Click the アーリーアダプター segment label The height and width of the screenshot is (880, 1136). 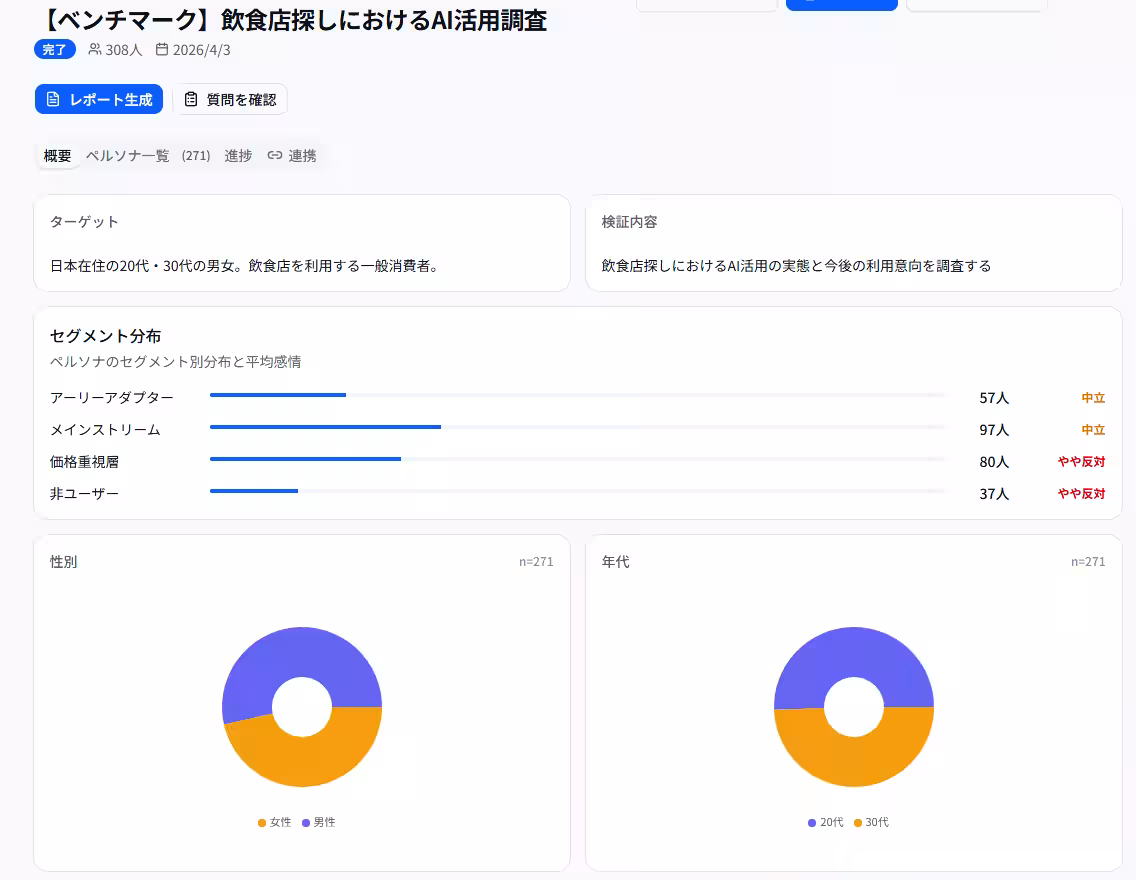coord(112,398)
